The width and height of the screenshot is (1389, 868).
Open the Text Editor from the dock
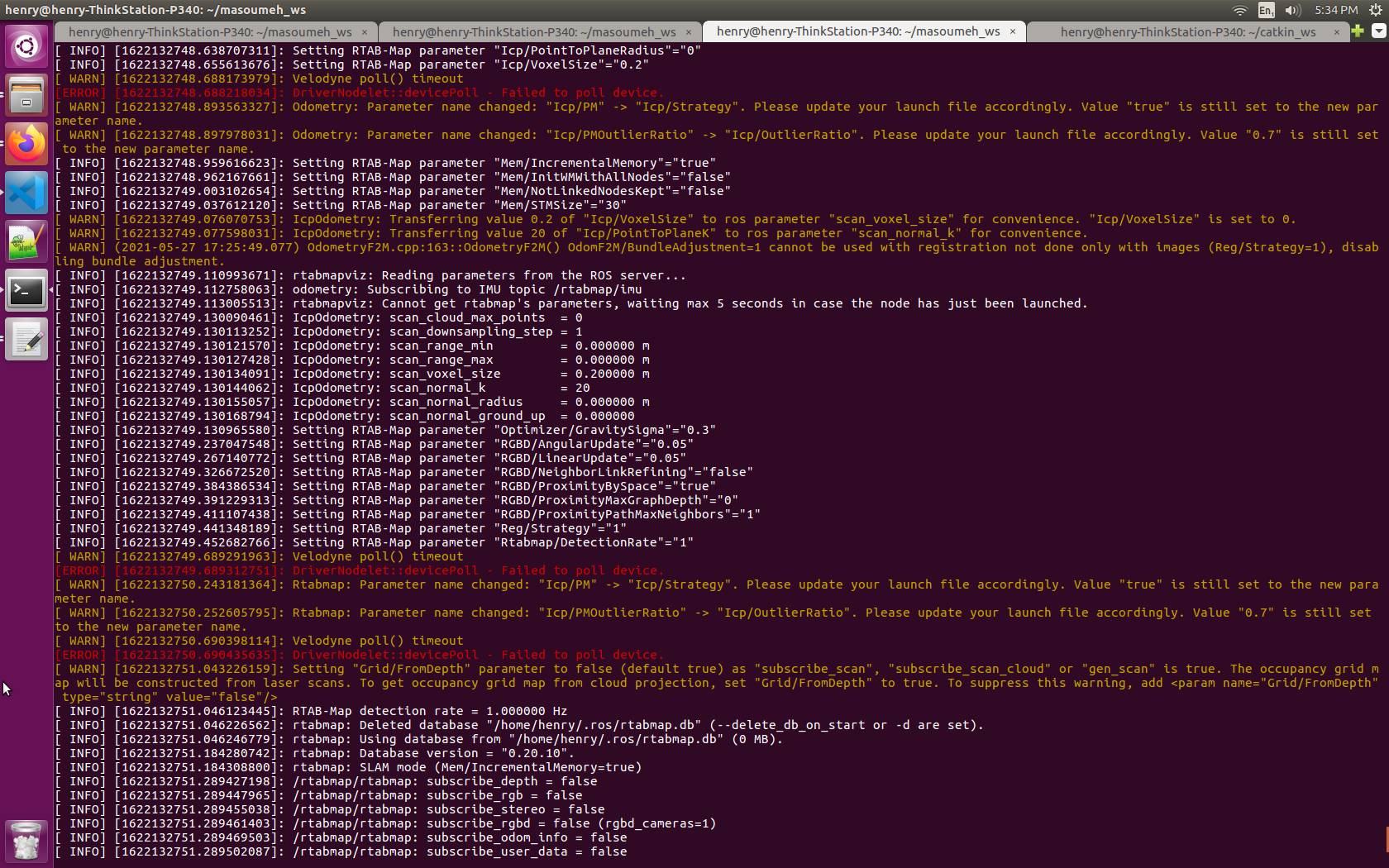pyautogui.click(x=26, y=340)
